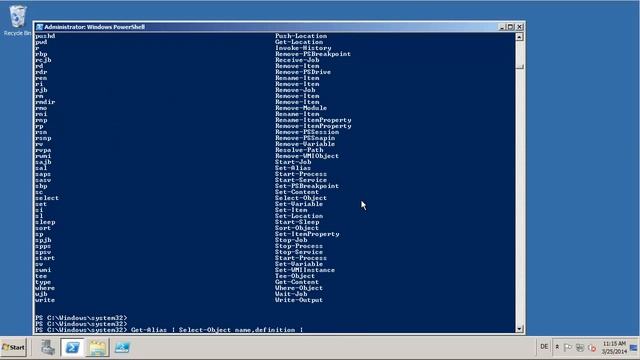Click the PowerShell taskbar button
The image size is (640, 360).
[x=73, y=347]
